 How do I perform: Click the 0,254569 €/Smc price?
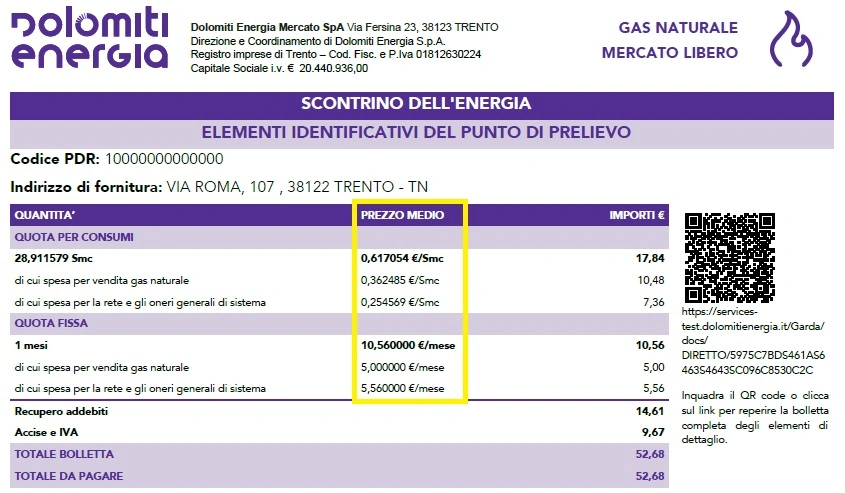pos(400,303)
